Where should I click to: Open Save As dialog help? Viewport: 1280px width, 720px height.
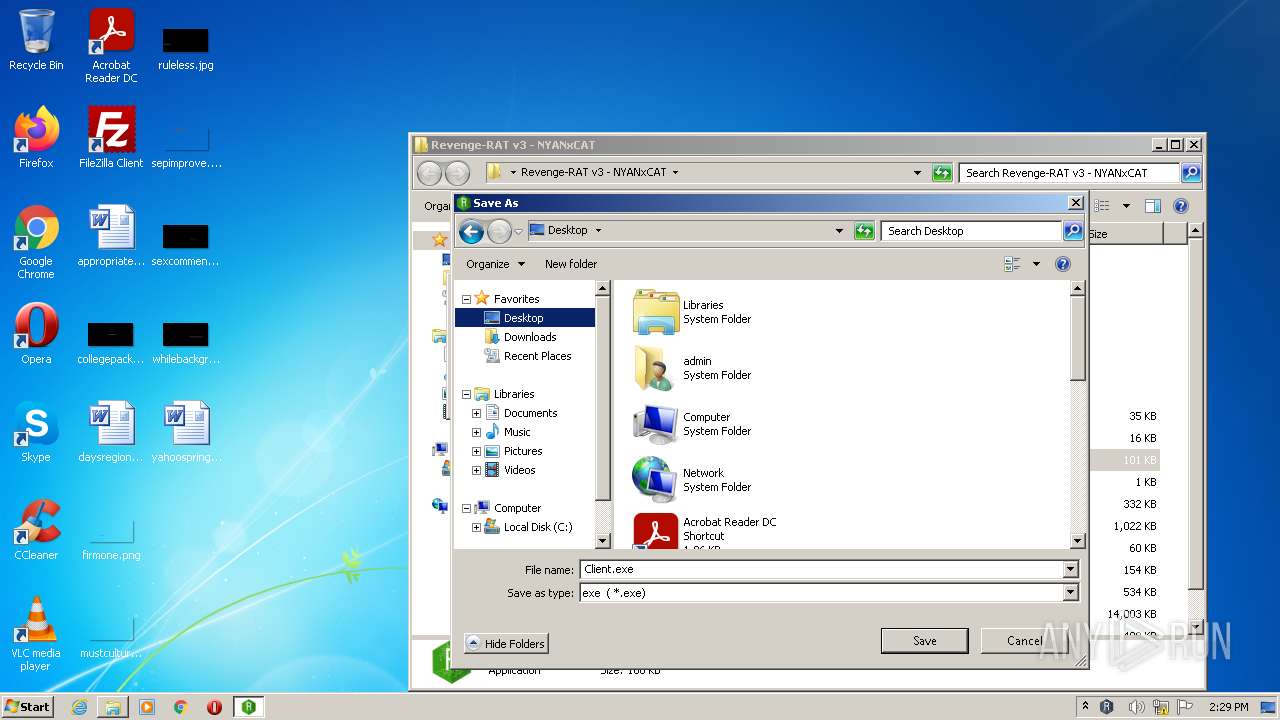(1063, 264)
